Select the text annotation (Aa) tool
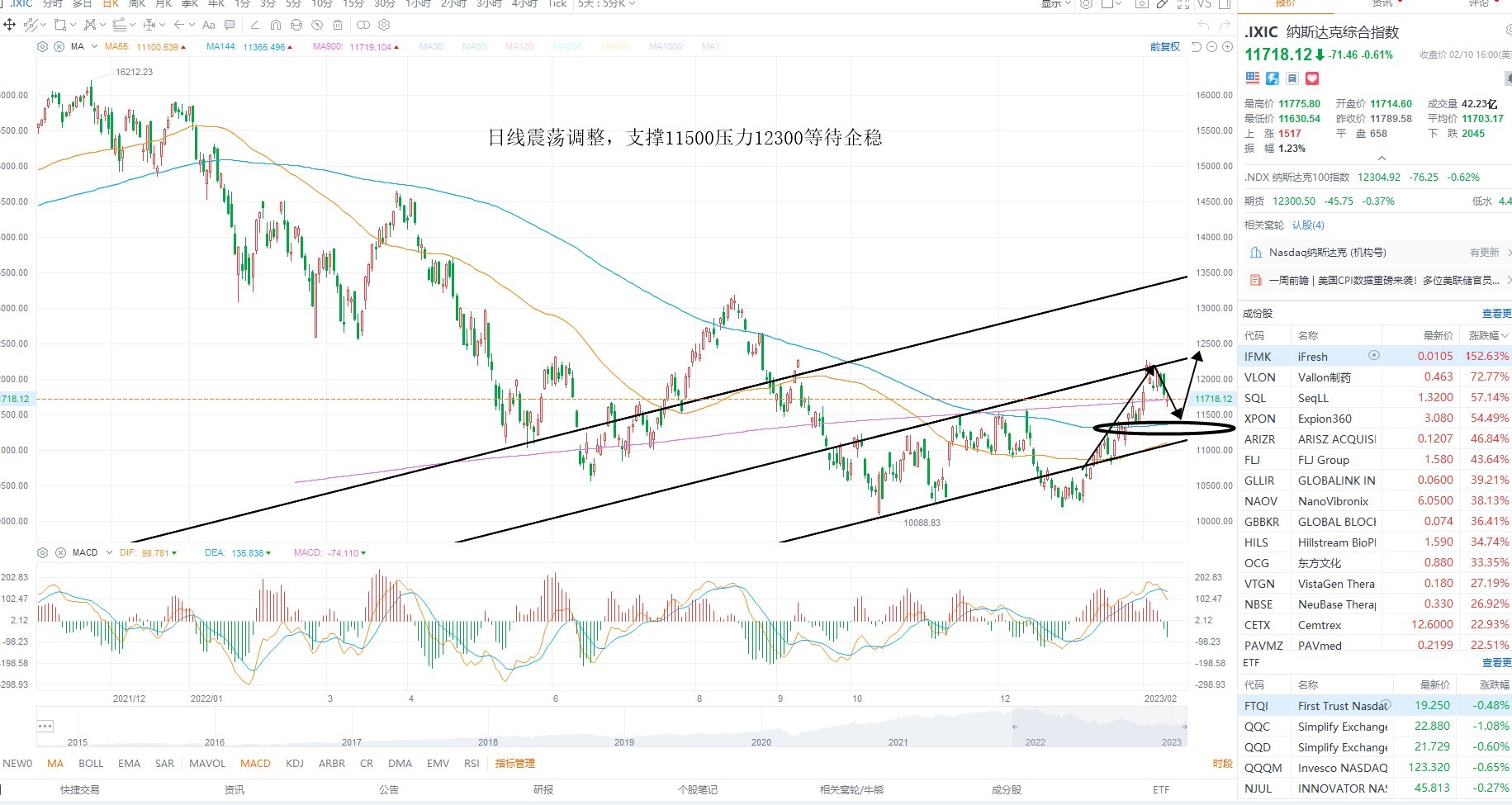Viewport: 1512px width, 805px height. (x=208, y=25)
